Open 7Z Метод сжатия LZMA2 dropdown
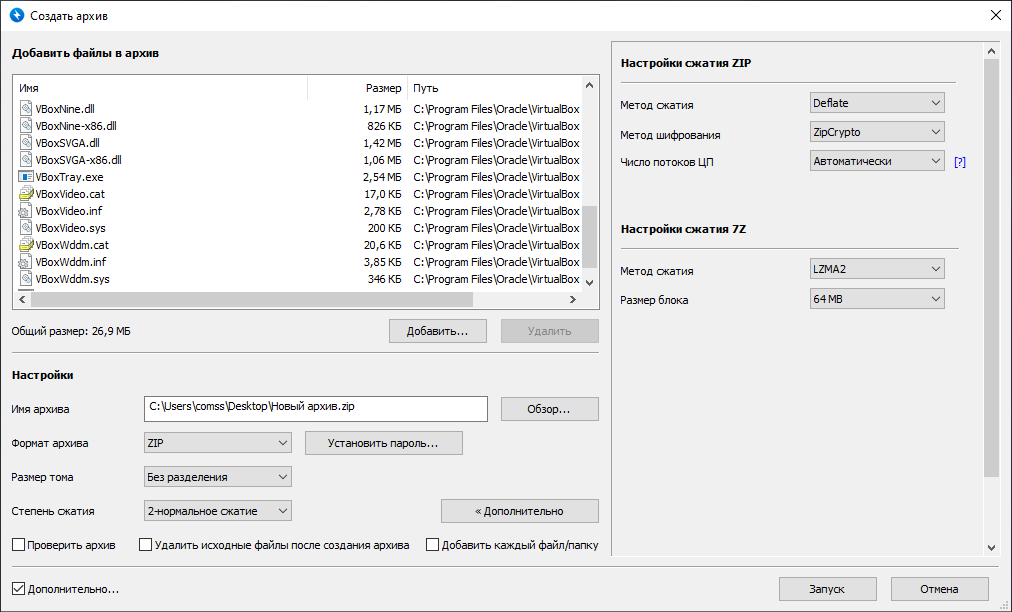The width and height of the screenshot is (1012, 612). (876, 269)
